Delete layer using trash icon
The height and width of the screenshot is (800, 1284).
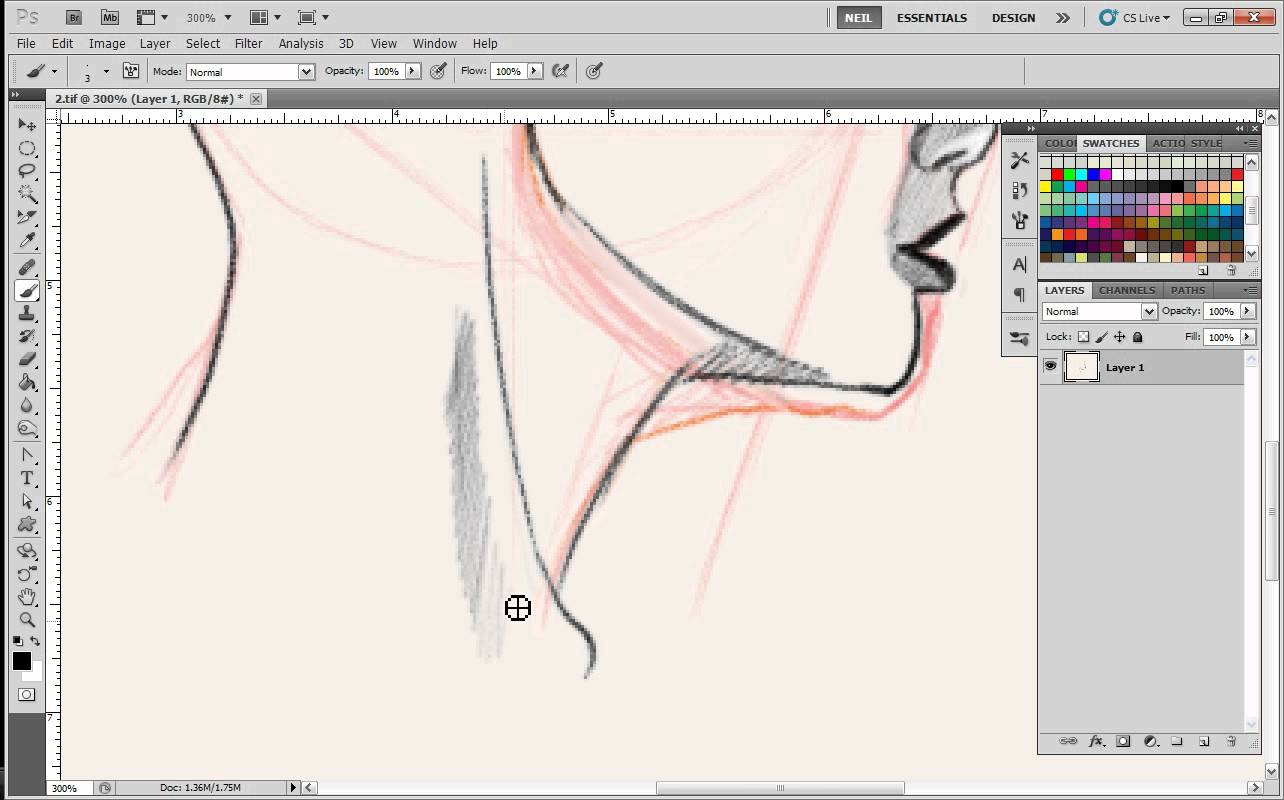click(x=1231, y=741)
